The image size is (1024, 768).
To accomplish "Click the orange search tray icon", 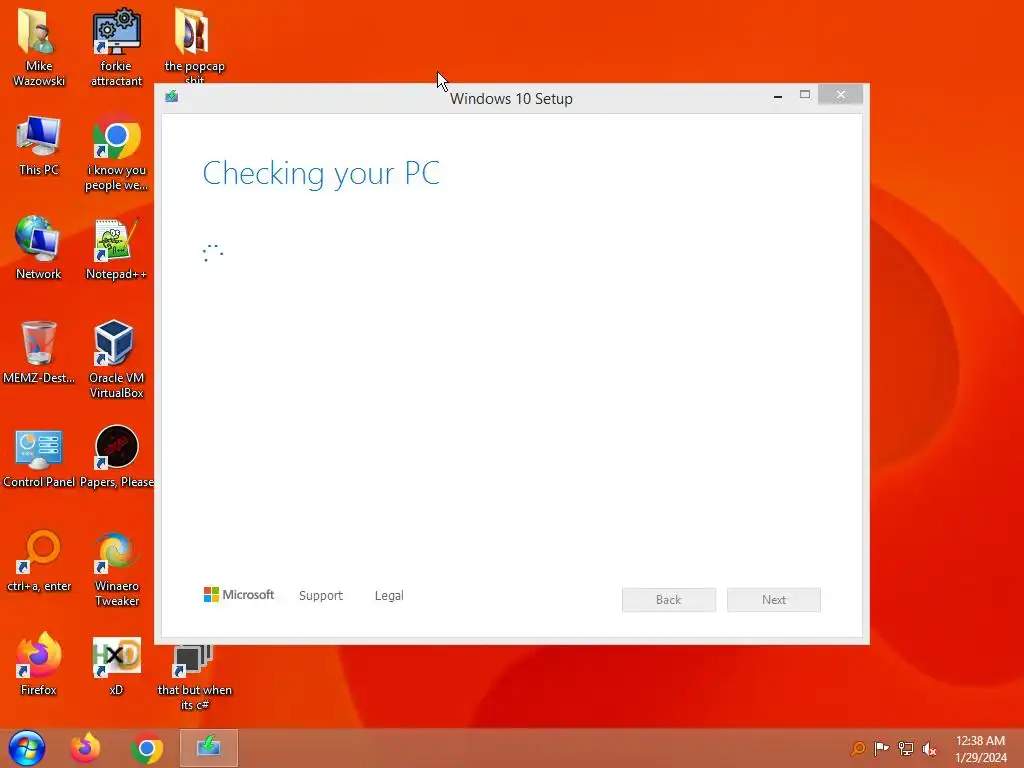I will pyautogui.click(x=858, y=748).
